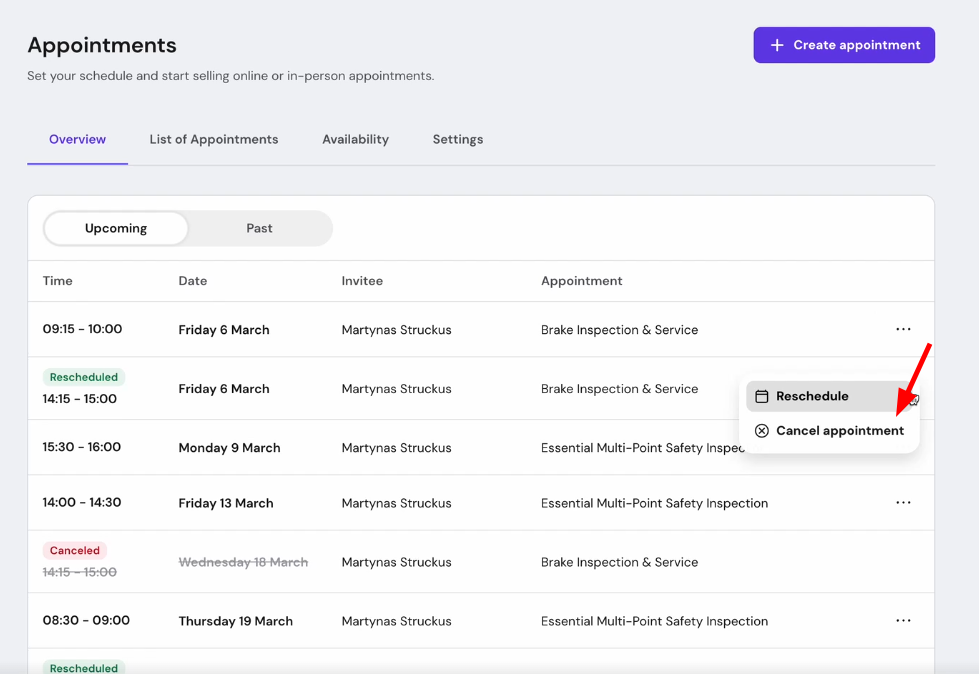Choose Reschedule from the context menu

[812, 396]
